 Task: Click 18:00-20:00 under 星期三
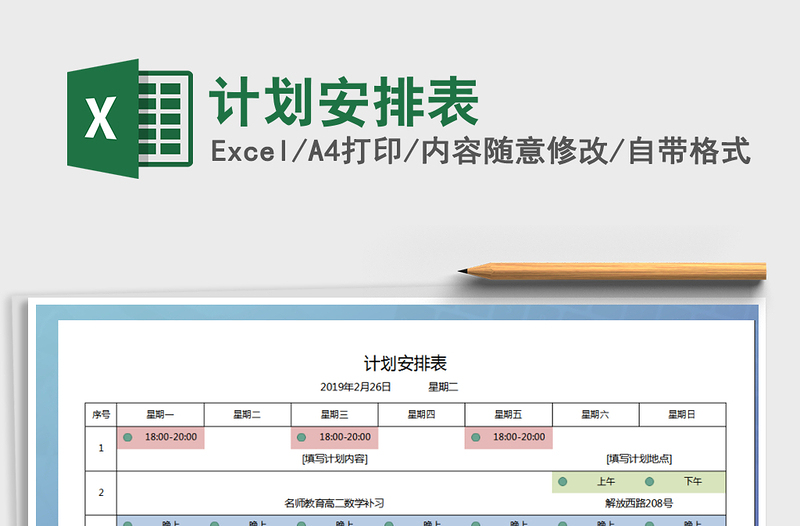[345, 437]
